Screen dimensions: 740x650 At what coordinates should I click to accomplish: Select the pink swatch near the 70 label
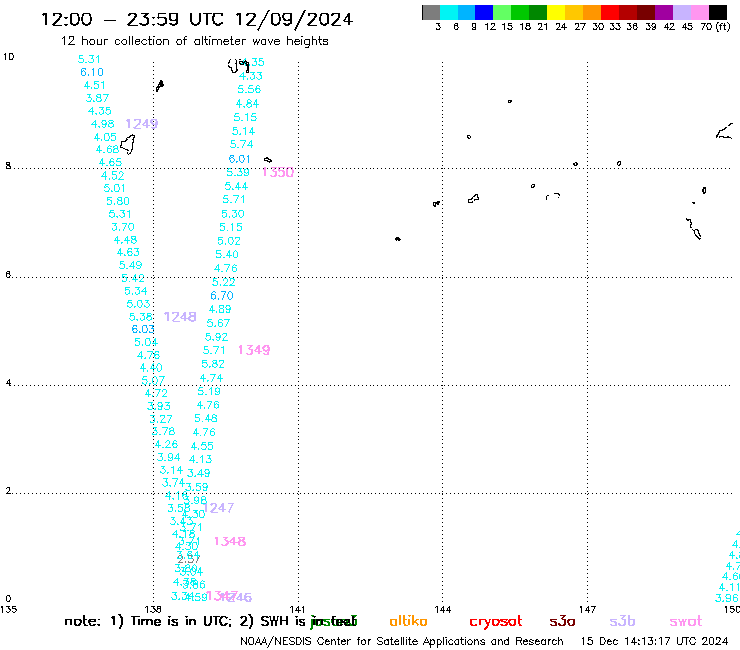699,12
